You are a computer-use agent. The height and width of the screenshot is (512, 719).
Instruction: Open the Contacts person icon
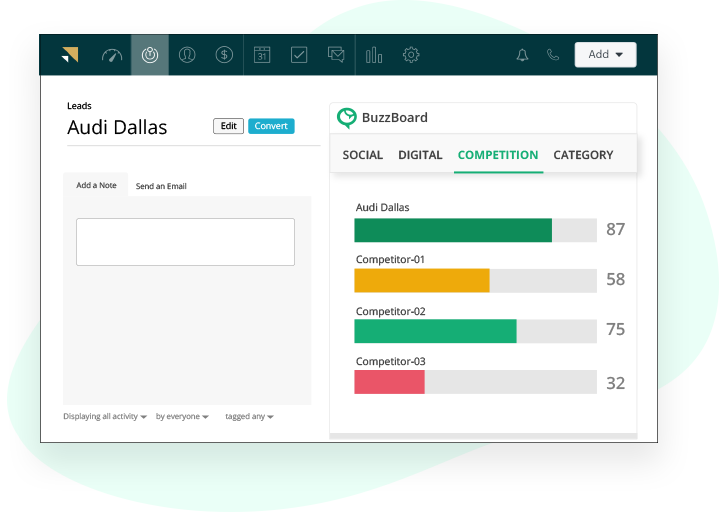point(187,55)
